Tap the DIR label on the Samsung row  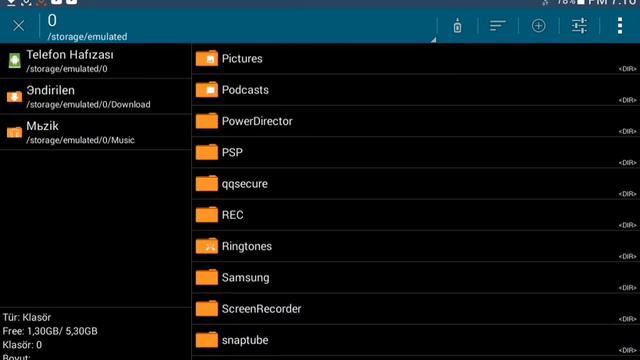click(627, 288)
